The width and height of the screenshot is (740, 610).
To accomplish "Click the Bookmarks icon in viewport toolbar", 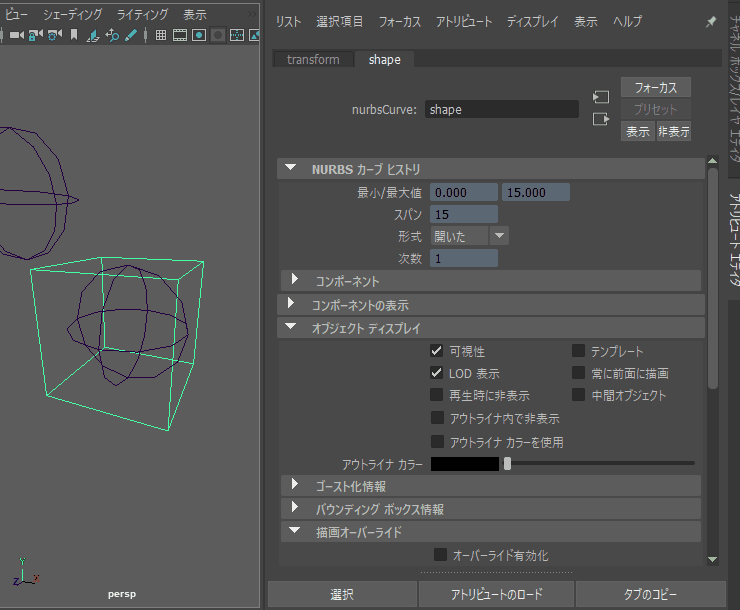I will (73, 35).
